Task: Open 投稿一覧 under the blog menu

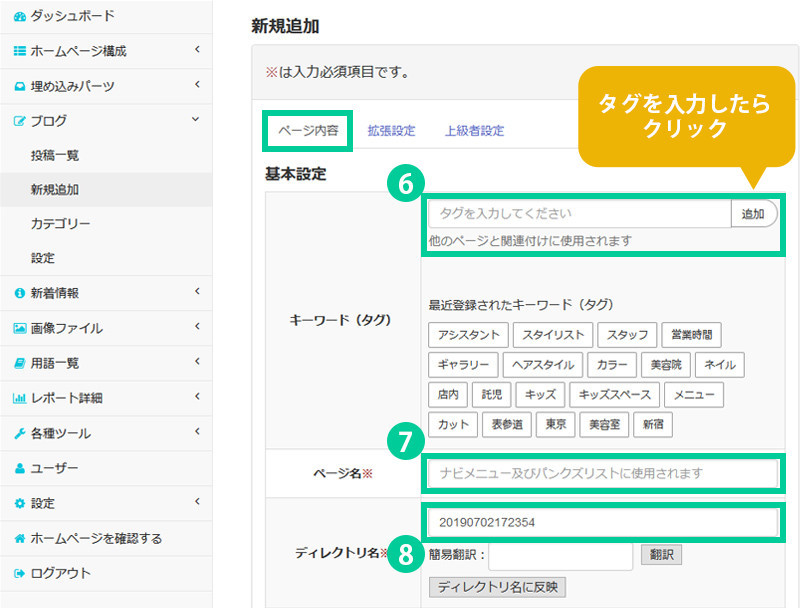Action: coord(55,155)
